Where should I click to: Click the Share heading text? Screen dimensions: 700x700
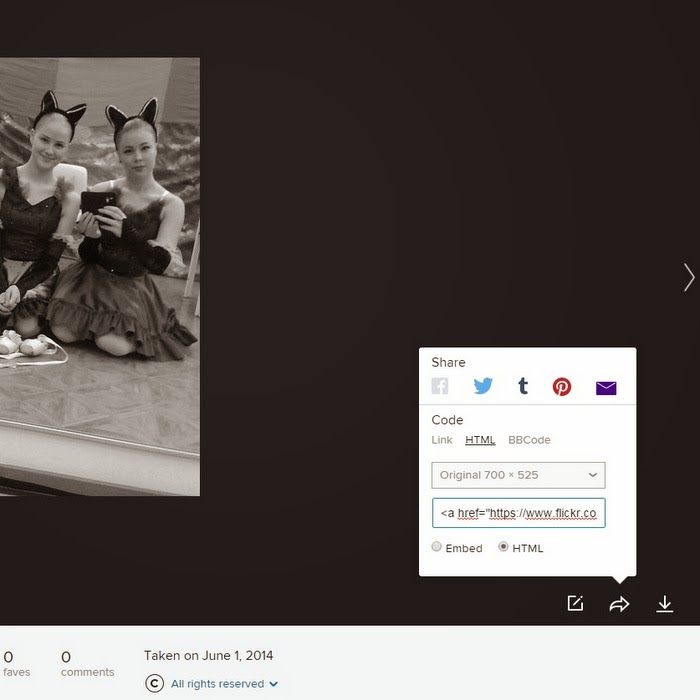pos(448,362)
